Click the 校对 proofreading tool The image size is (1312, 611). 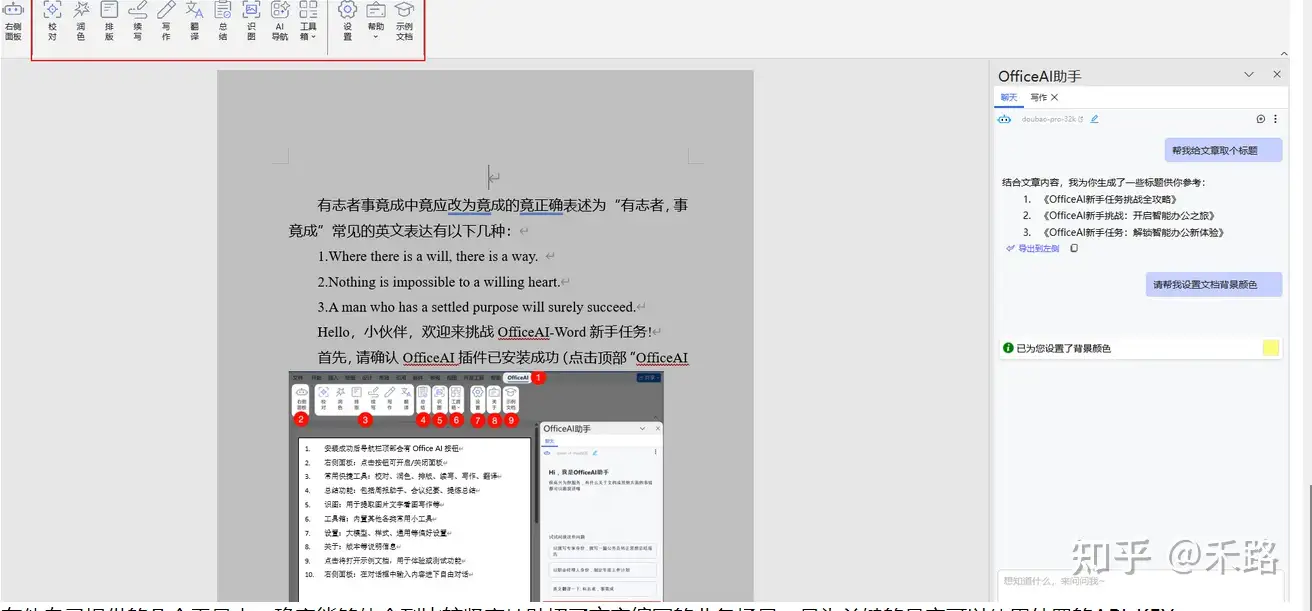(52, 21)
